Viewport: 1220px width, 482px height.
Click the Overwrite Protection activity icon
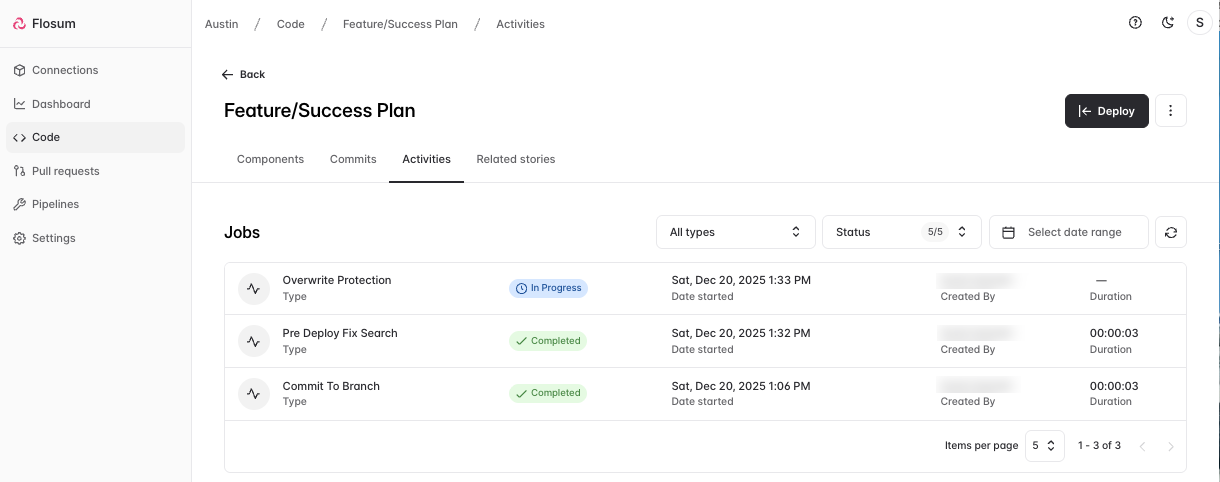pyautogui.click(x=254, y=289)
